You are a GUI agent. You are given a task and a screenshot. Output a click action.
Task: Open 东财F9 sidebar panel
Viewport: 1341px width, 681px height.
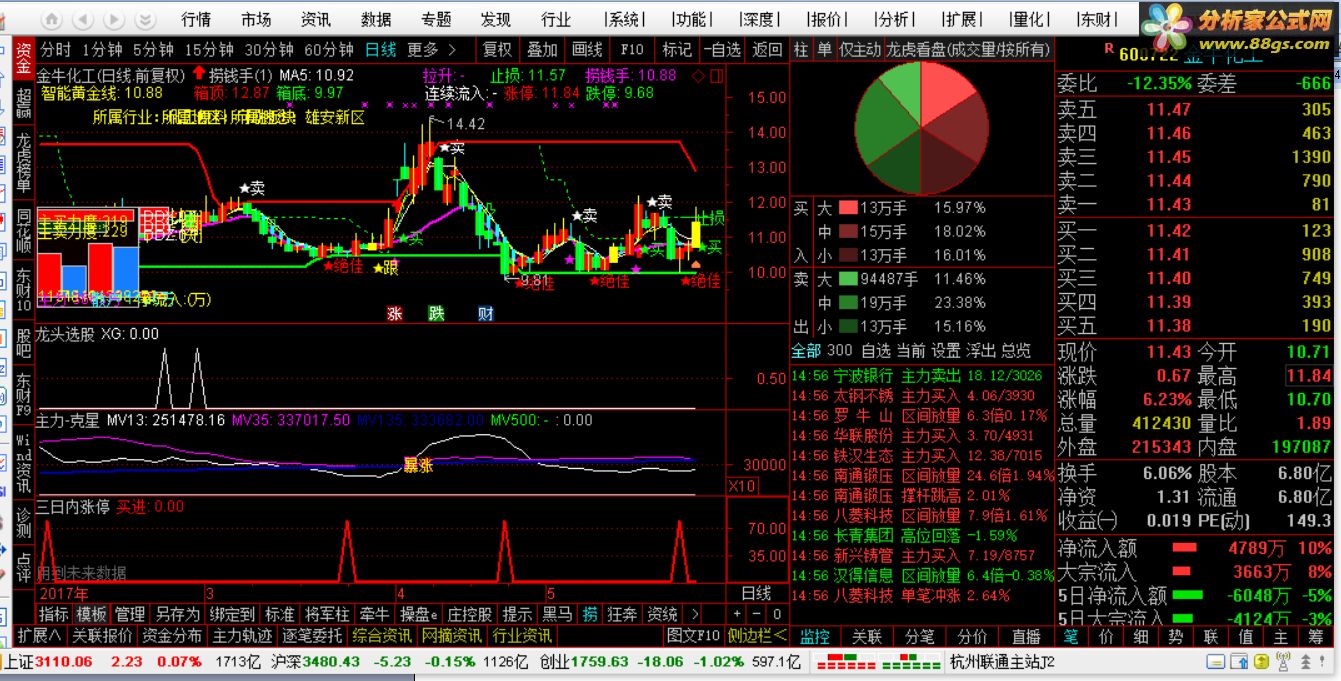(x=23, y=394)
